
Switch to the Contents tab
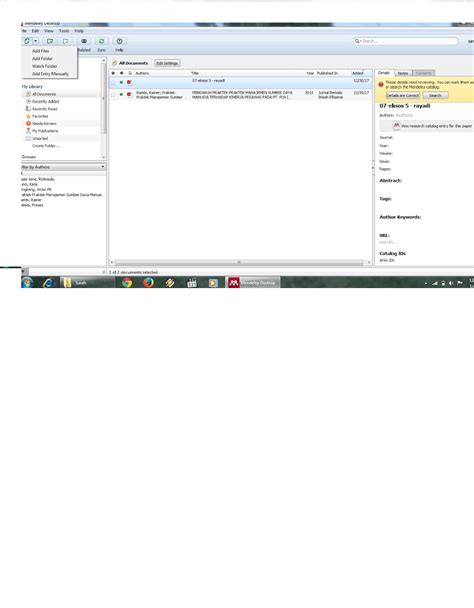[424, 73]
